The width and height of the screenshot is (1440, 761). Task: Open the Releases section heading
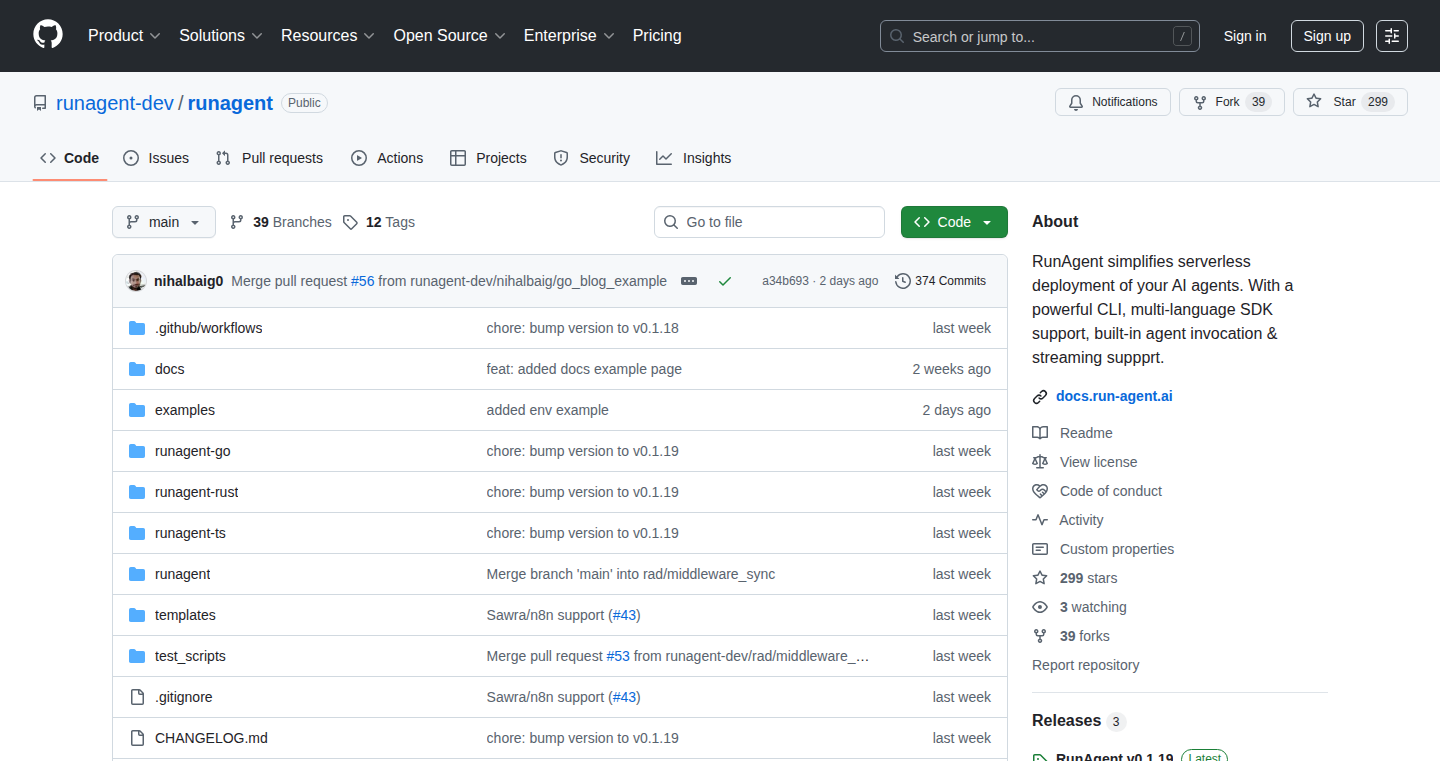click(1066, 721)
